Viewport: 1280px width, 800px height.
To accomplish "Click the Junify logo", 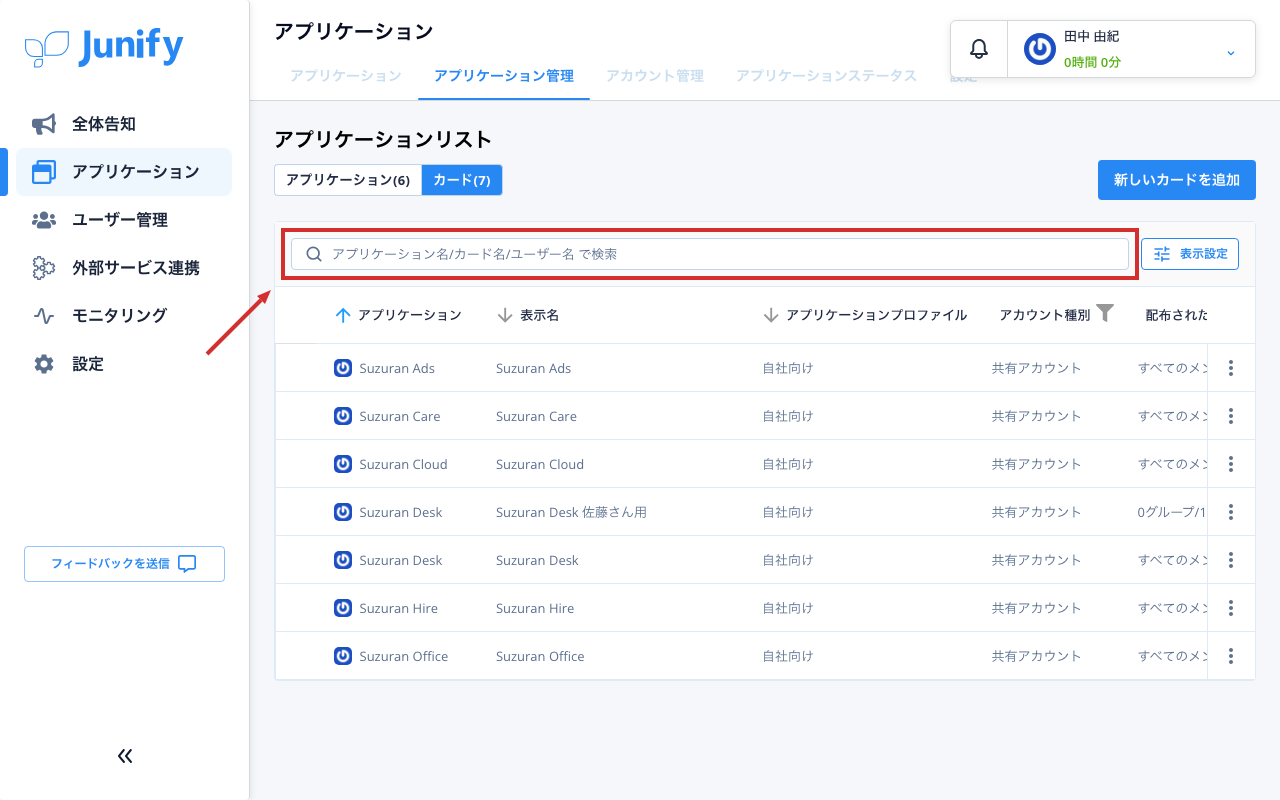I will pyautogui.click(x=104, y=47).
